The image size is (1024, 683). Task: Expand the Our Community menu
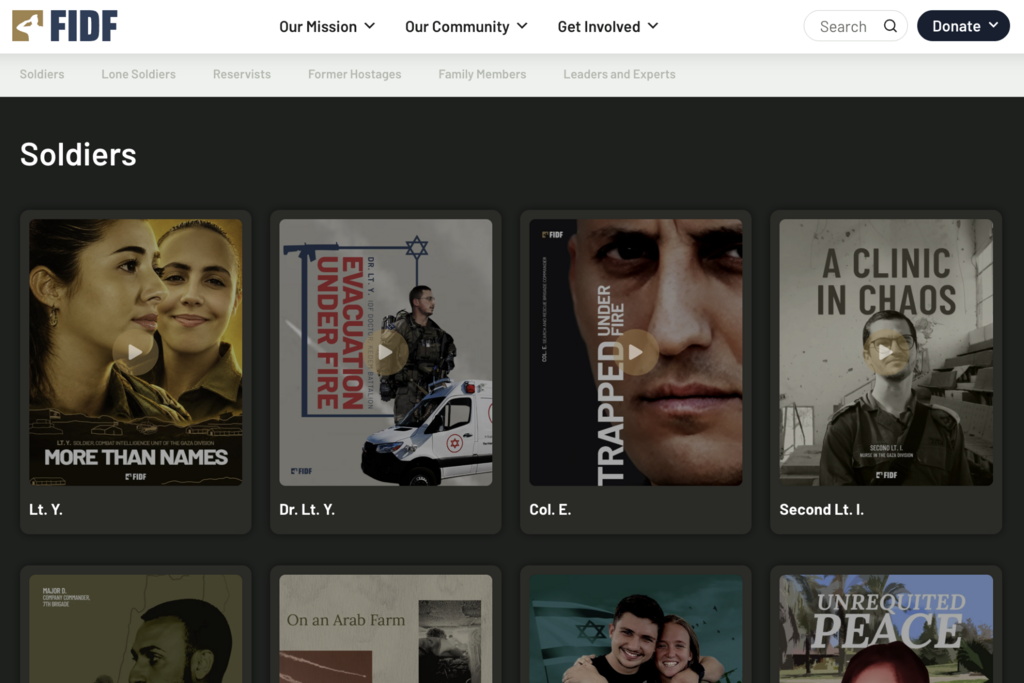(466, 27)
